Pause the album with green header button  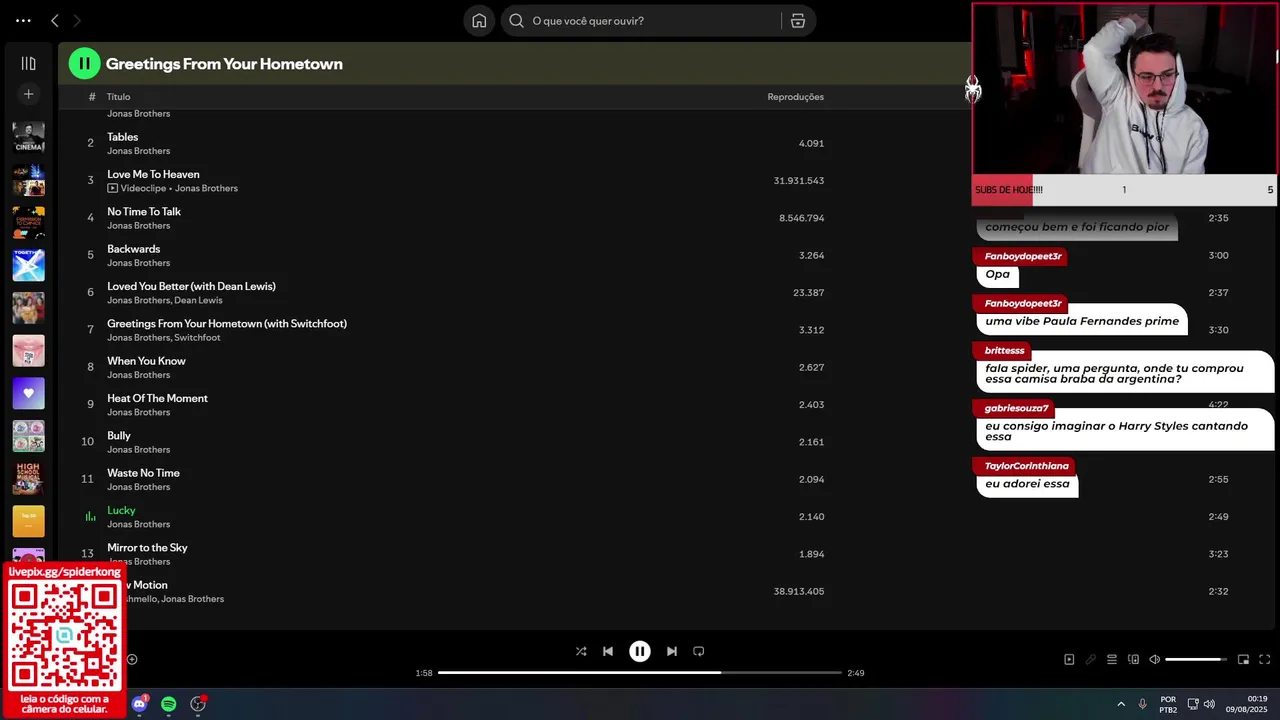pyautogui.click(x=84, y=63)
